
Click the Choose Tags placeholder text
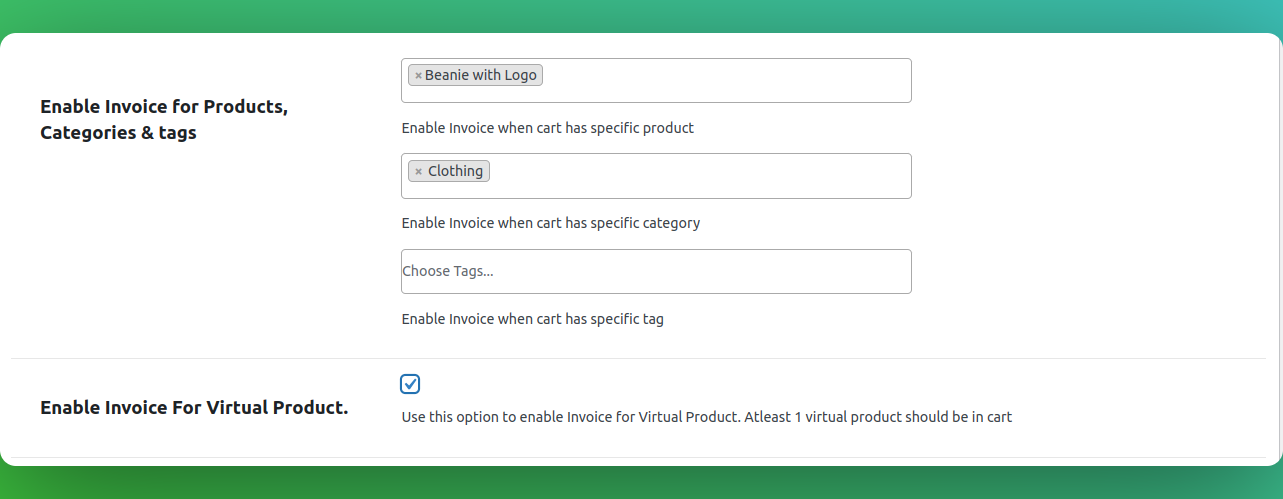[x=448, y=271]
